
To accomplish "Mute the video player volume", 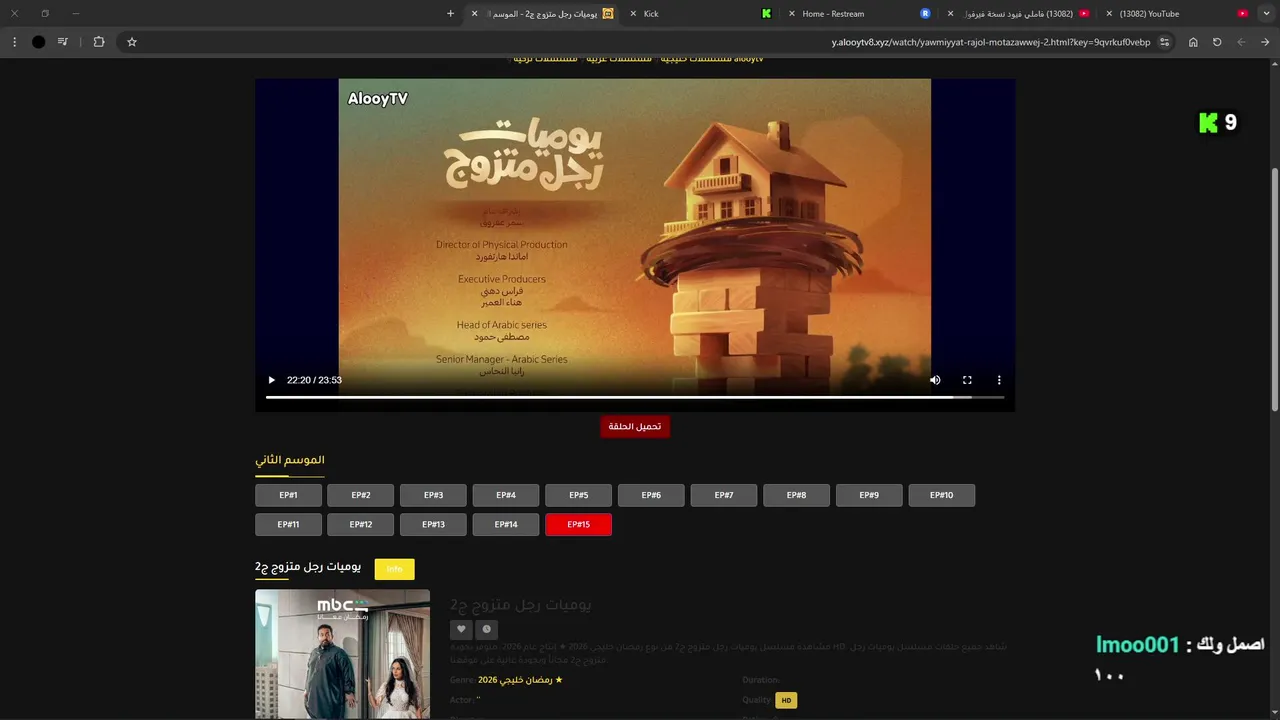I will (935, 380).
